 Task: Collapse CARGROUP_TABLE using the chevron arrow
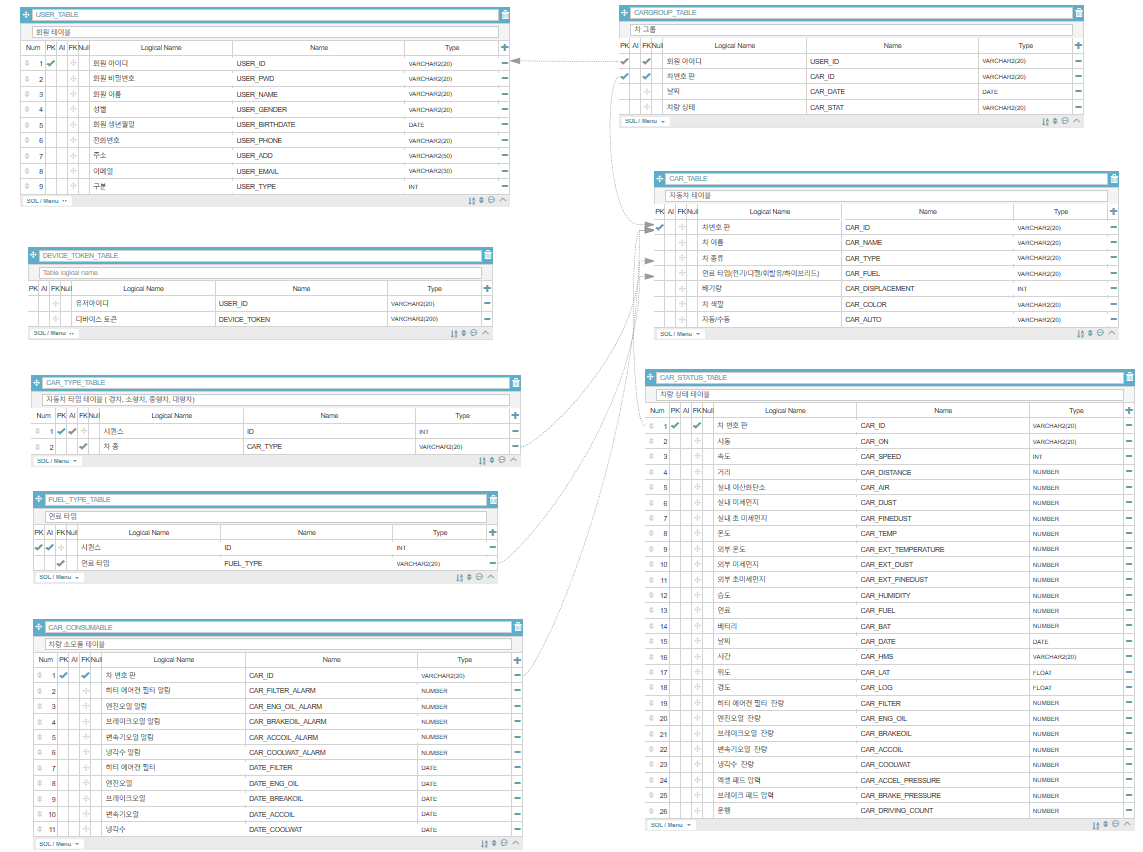coord(1077,121)
